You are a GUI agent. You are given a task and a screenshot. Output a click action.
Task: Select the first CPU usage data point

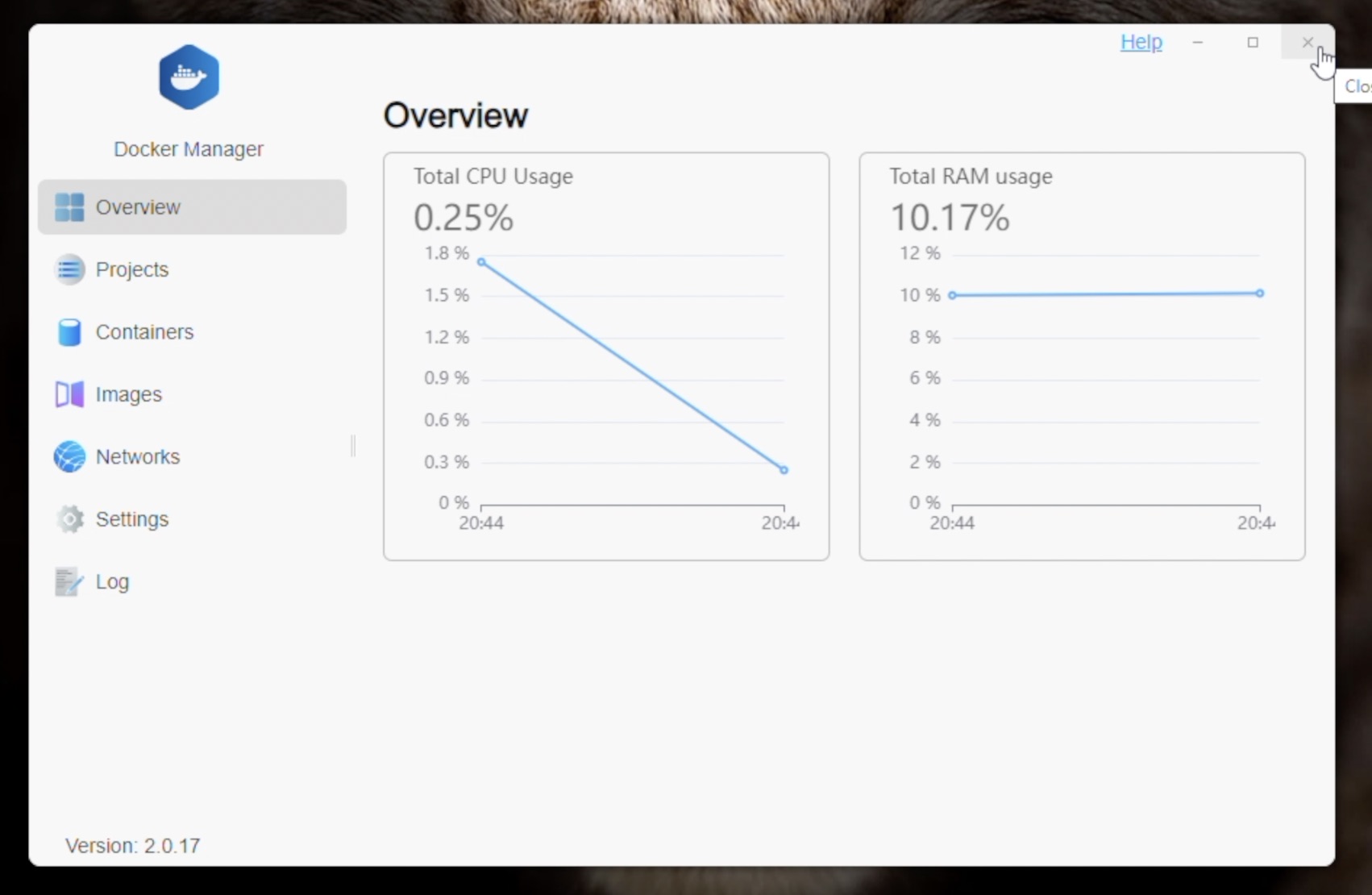tap(481, 262)
